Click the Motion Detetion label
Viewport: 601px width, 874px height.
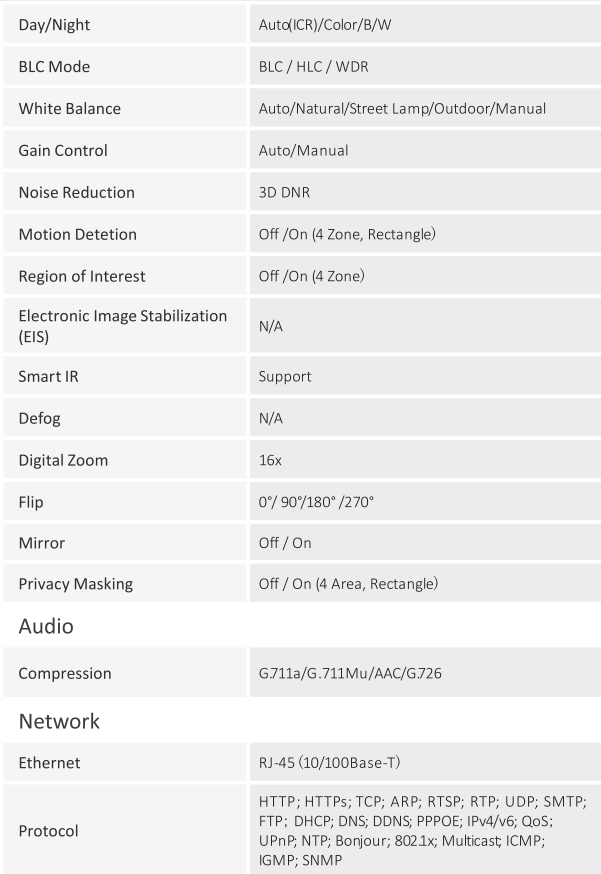[77, 235]
